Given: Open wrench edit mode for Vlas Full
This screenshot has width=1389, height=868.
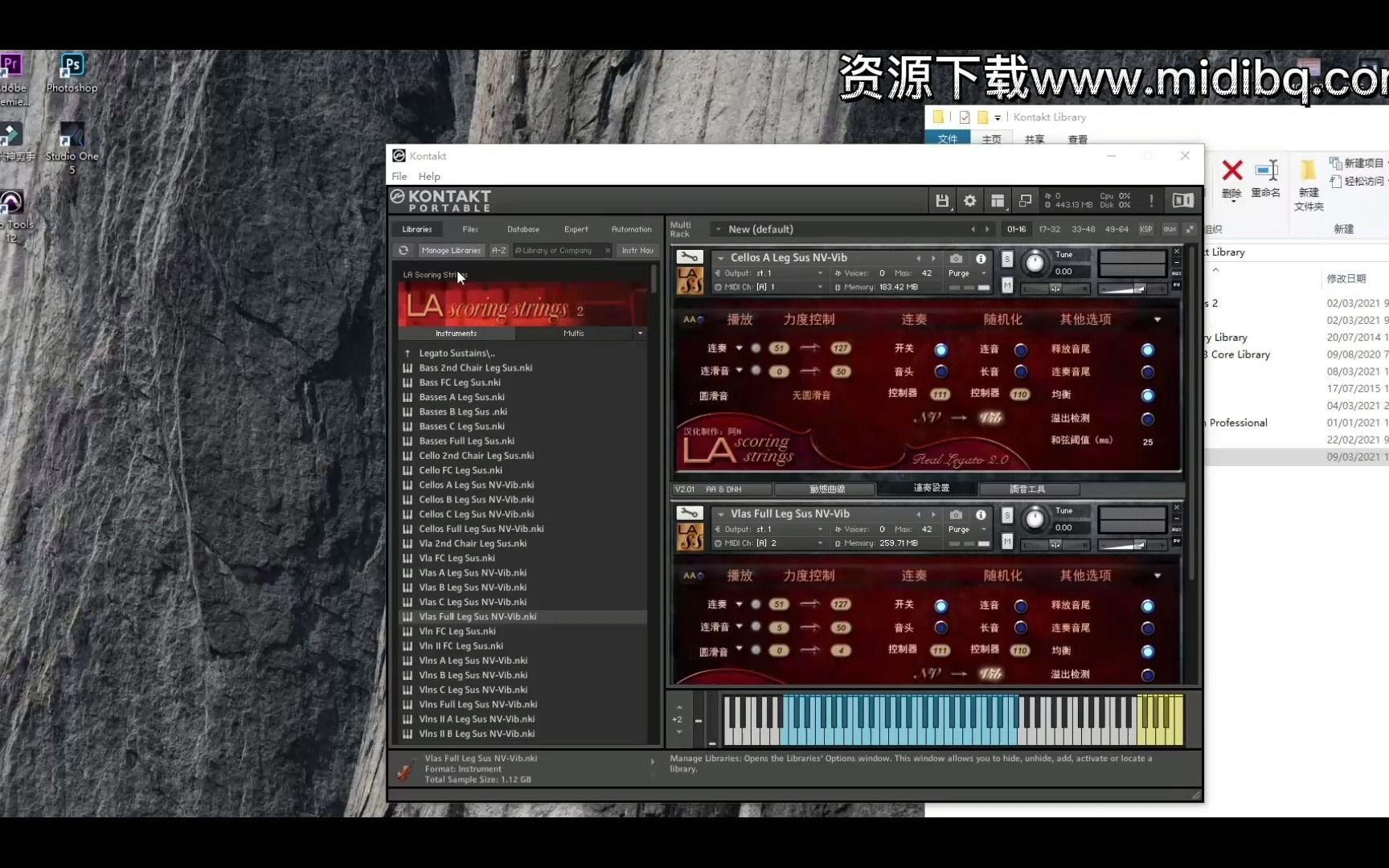Looking at the screenshot, I should (x=690, y=514).
